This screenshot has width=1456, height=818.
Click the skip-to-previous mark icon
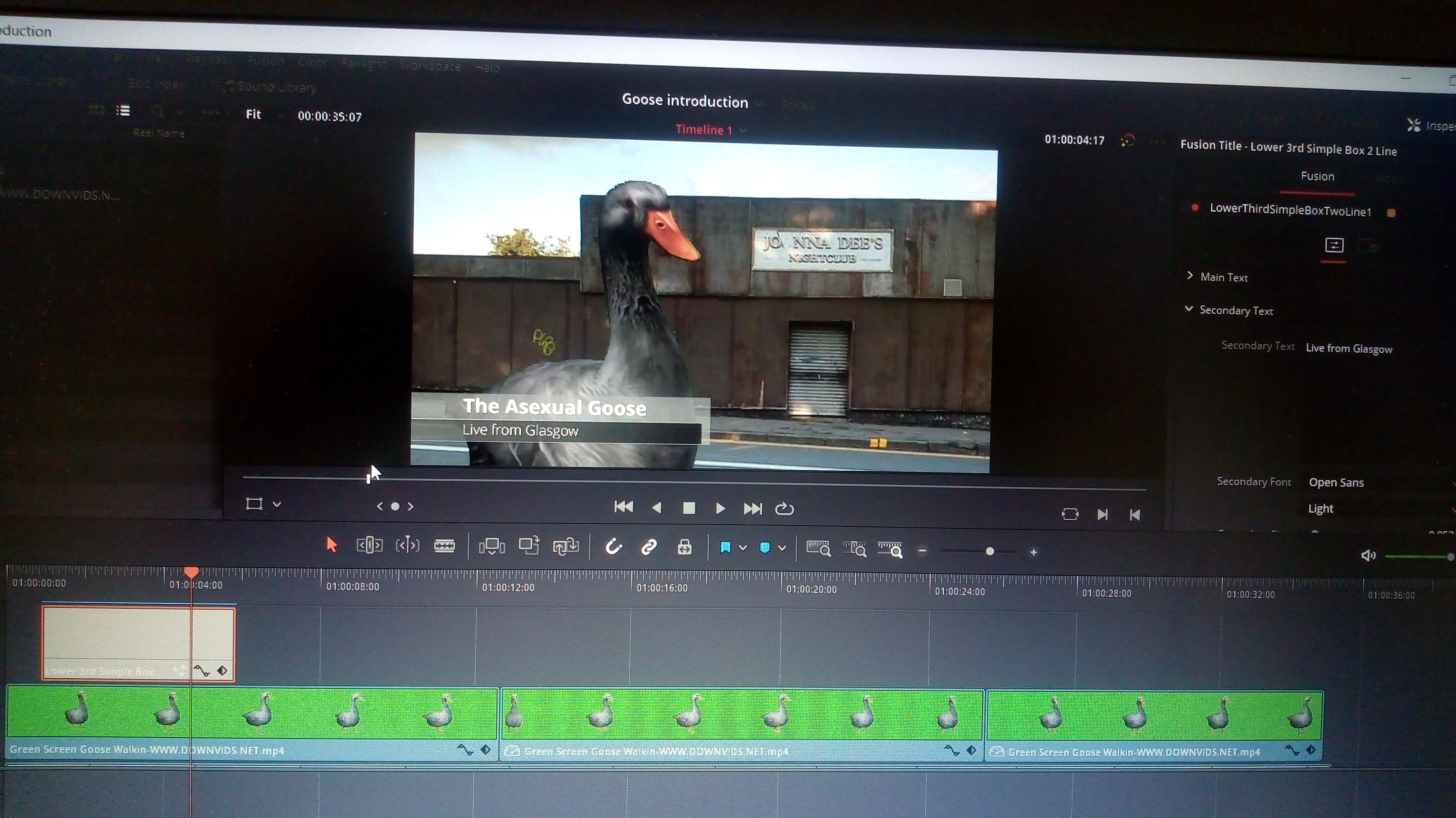click(x=1134, y=515)
